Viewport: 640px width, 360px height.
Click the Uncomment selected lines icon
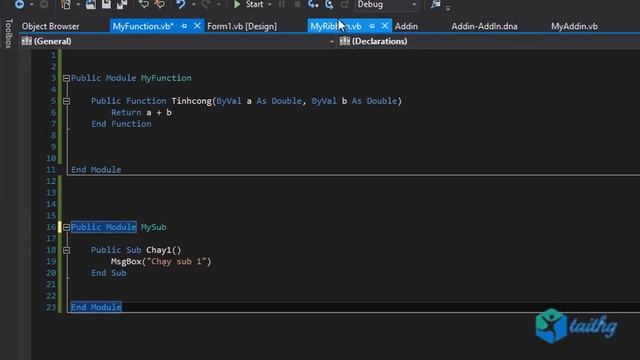160,4
